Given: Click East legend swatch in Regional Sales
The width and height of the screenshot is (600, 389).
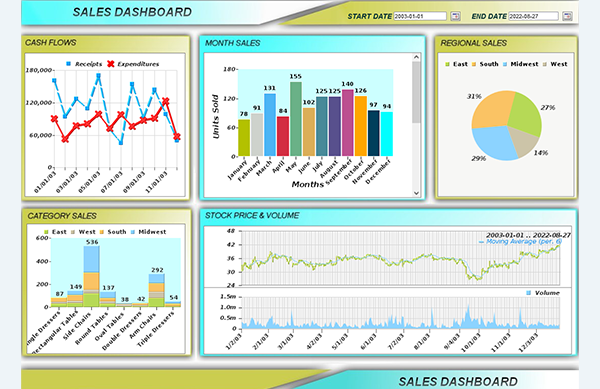Looking at the screenshot, I should [x=447, y=64].
